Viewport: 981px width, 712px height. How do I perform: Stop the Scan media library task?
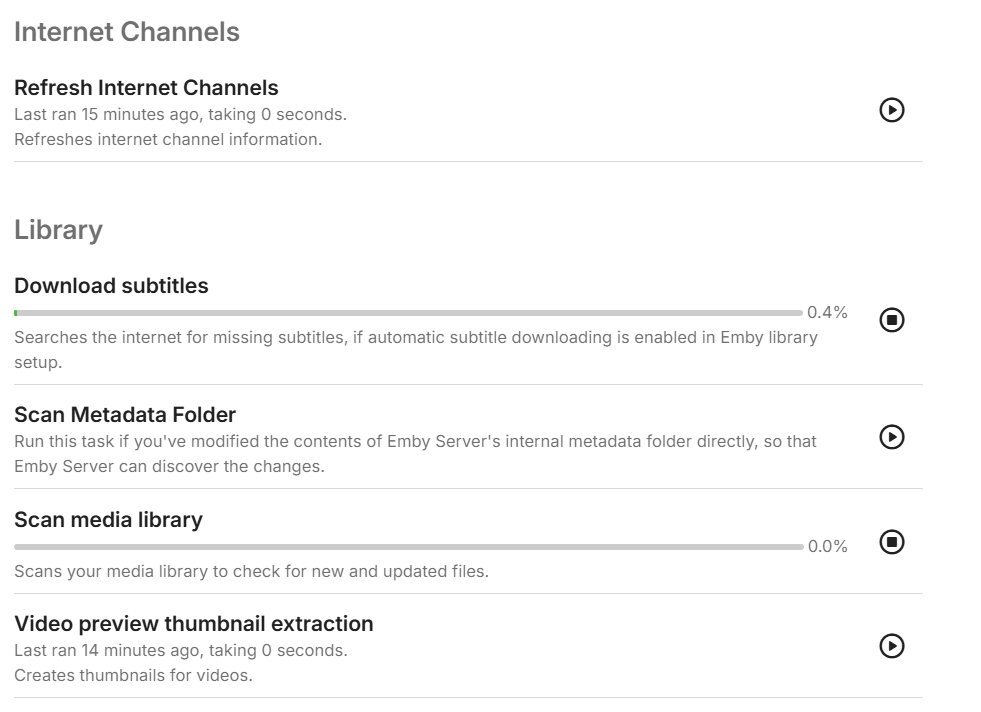coord(891,542)
